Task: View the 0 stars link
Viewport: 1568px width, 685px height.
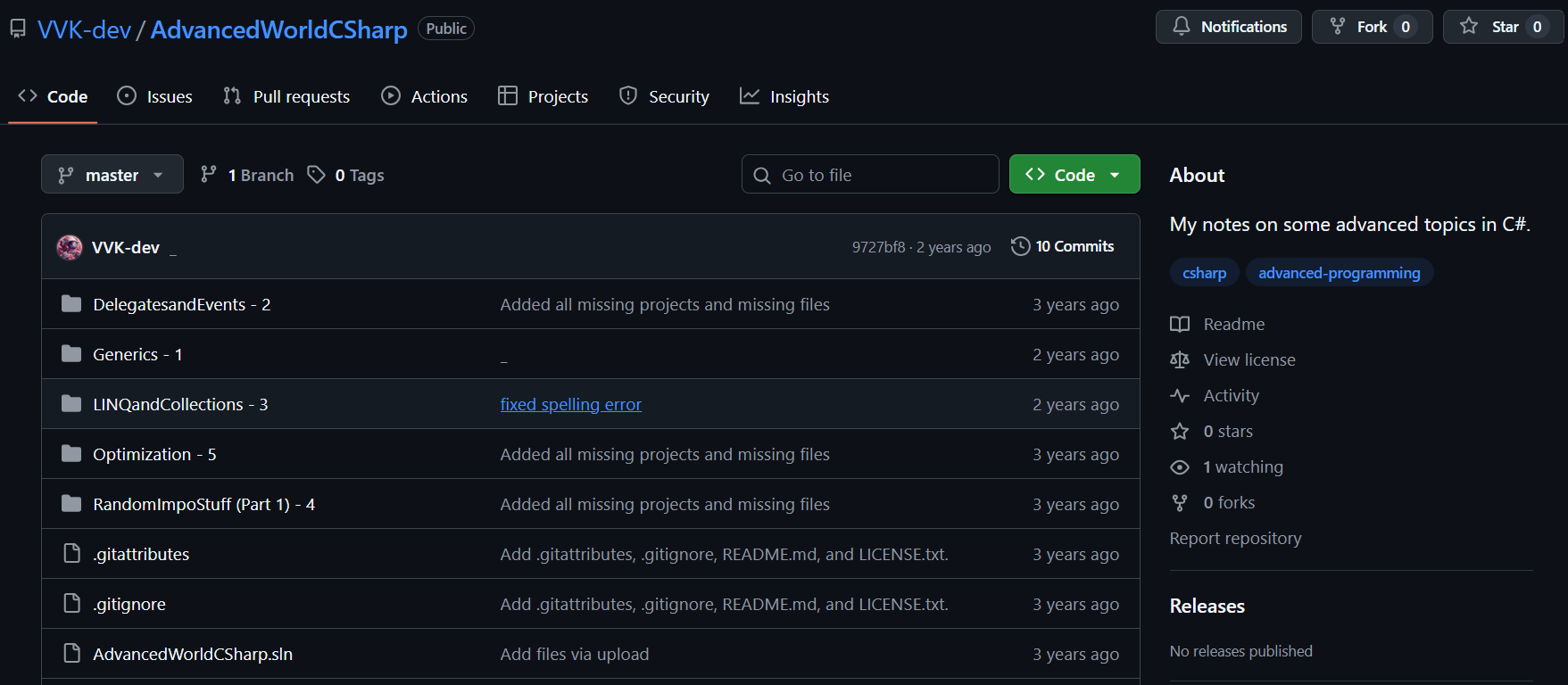Action: point(1211,431)
